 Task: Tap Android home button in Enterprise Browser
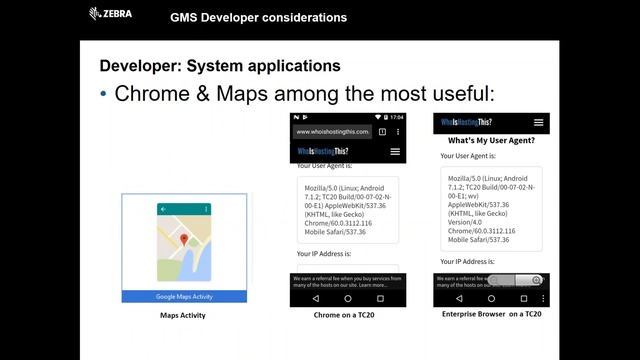pyautogui.click(x=491, y=298)
